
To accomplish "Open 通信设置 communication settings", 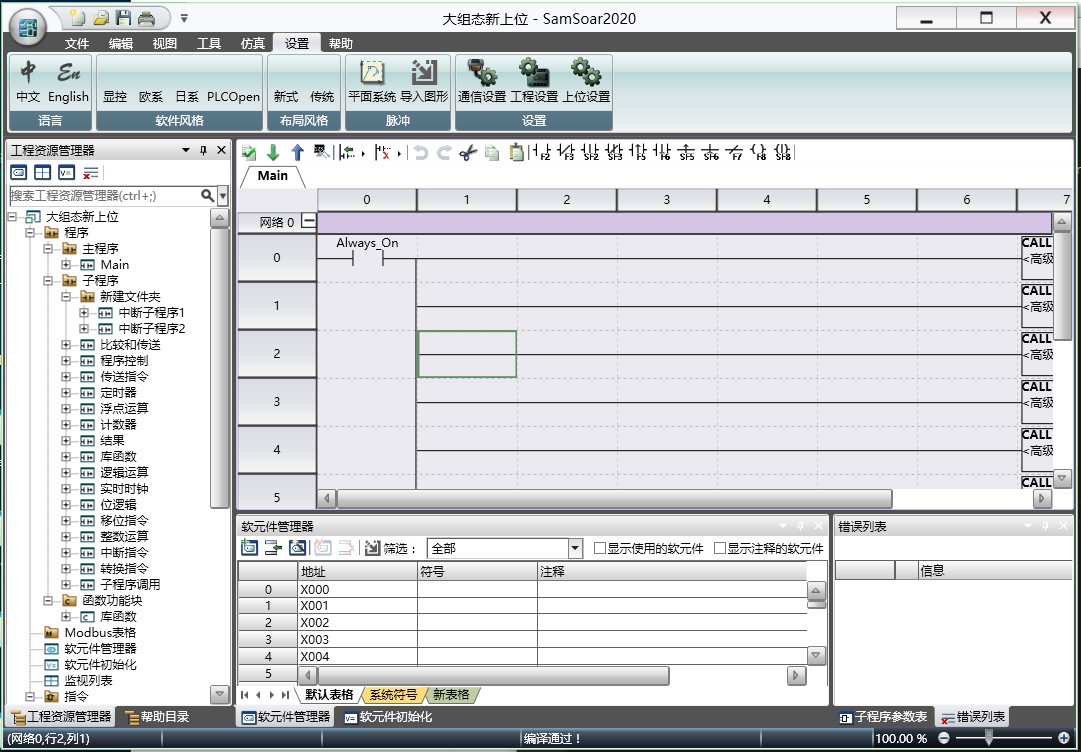I will 481,81.
